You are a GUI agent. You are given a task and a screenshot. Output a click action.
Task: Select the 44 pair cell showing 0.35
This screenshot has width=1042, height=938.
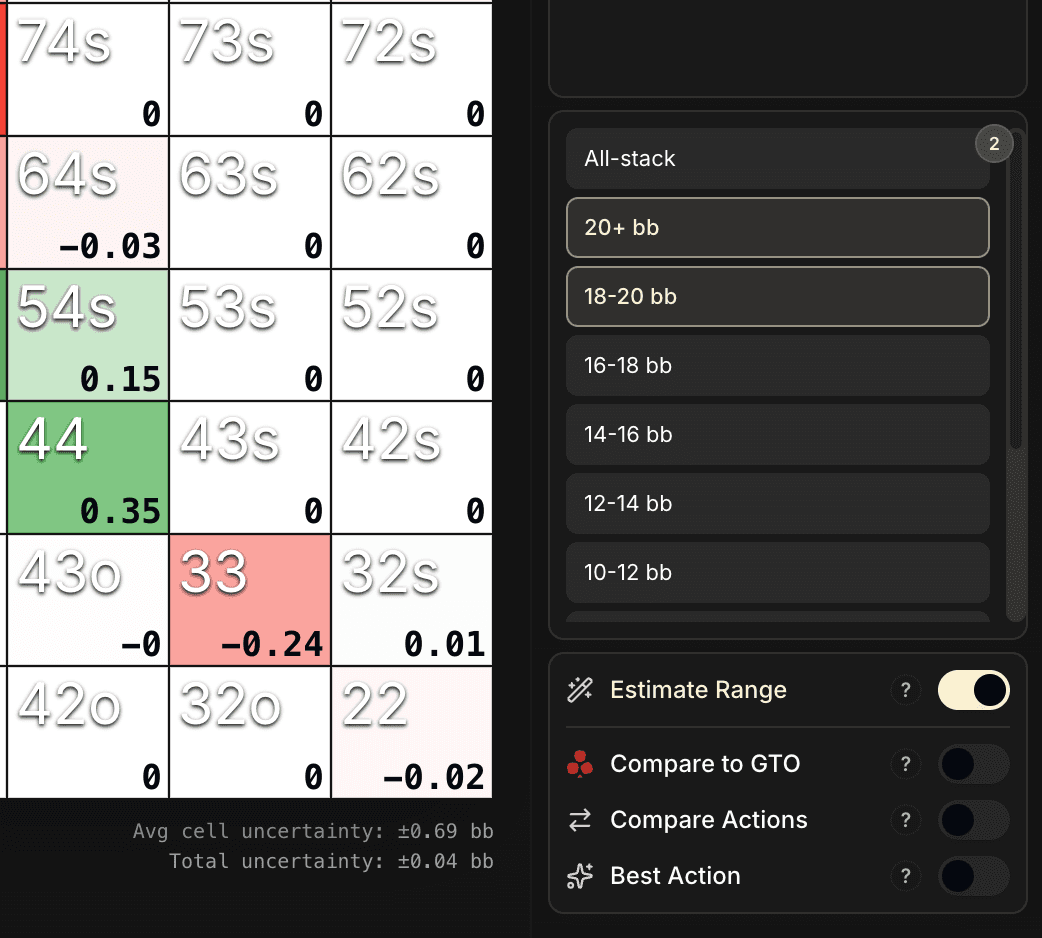pyautogui.click(x=88, y=467)
